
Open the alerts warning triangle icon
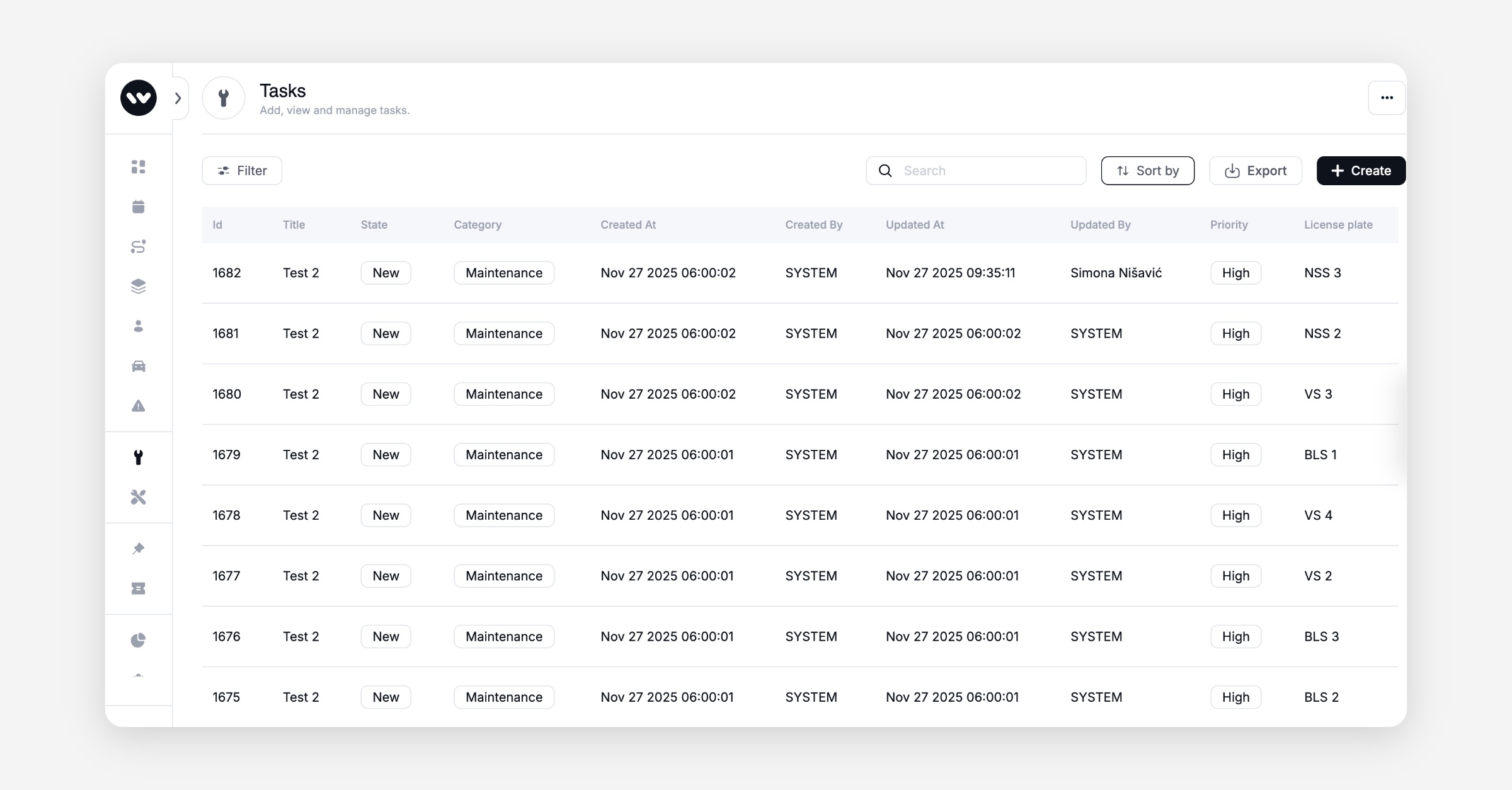138,406
